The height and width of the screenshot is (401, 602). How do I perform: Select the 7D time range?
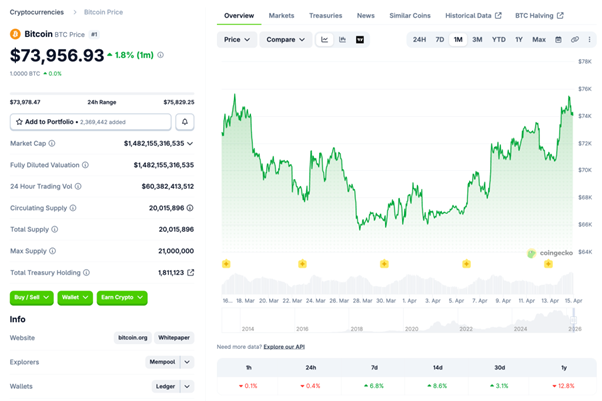(x=439, y=40)
